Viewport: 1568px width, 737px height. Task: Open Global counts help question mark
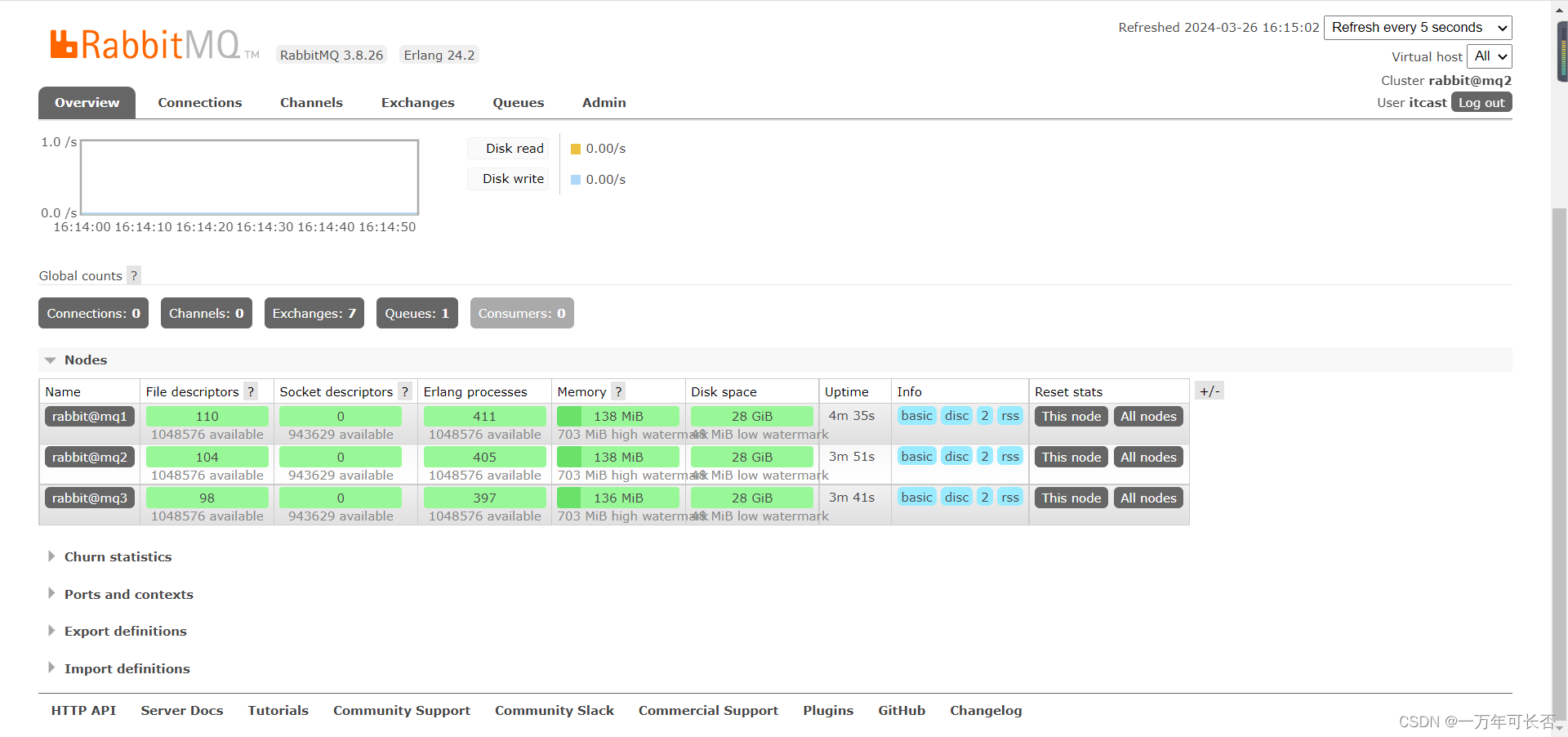[134, 275]
